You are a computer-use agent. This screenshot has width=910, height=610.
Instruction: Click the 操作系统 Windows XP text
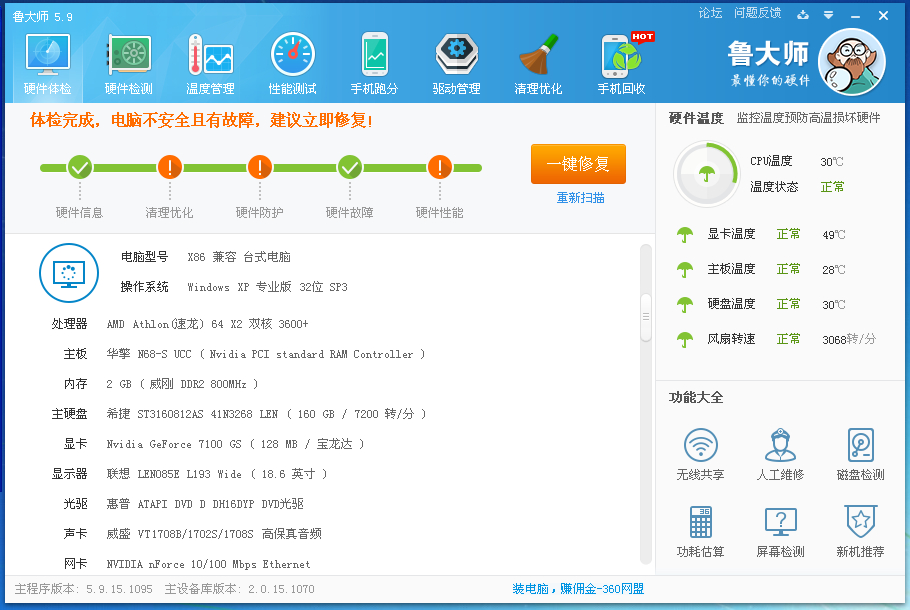[268, 287]
